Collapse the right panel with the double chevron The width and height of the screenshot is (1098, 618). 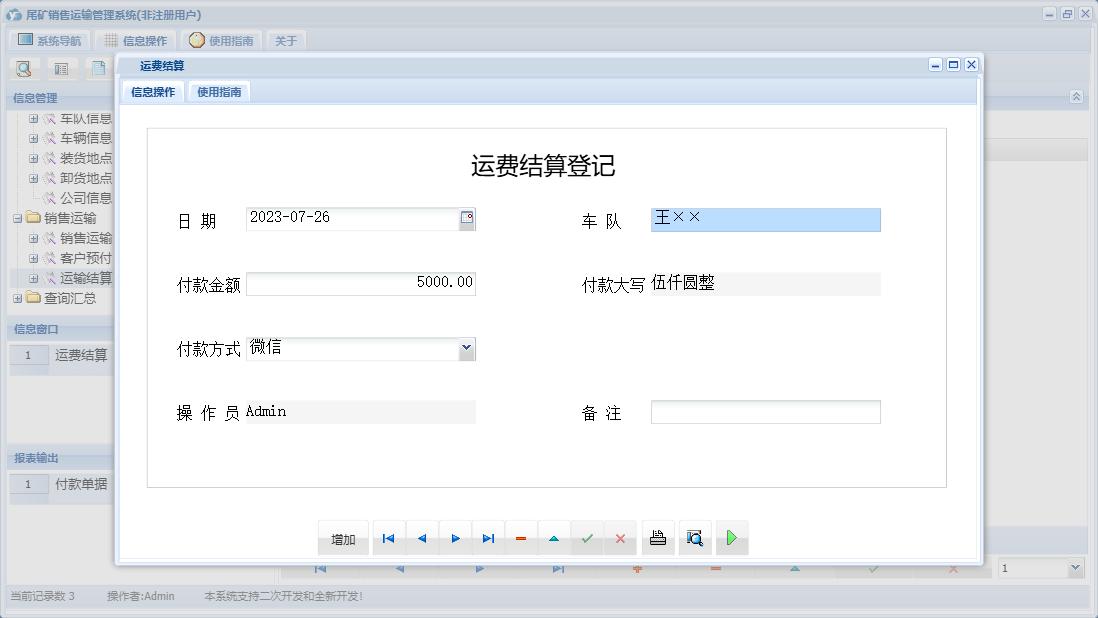point(1075,97)
